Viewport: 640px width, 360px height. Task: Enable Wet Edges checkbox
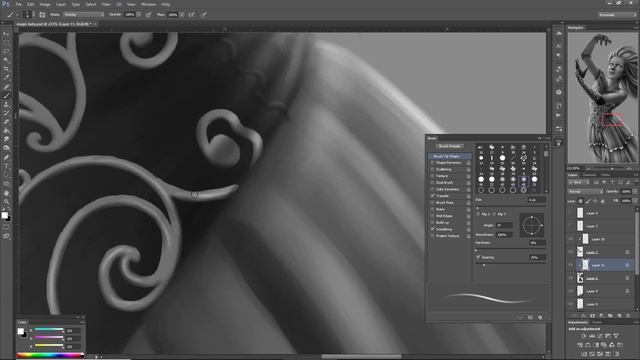pos(433,216)
